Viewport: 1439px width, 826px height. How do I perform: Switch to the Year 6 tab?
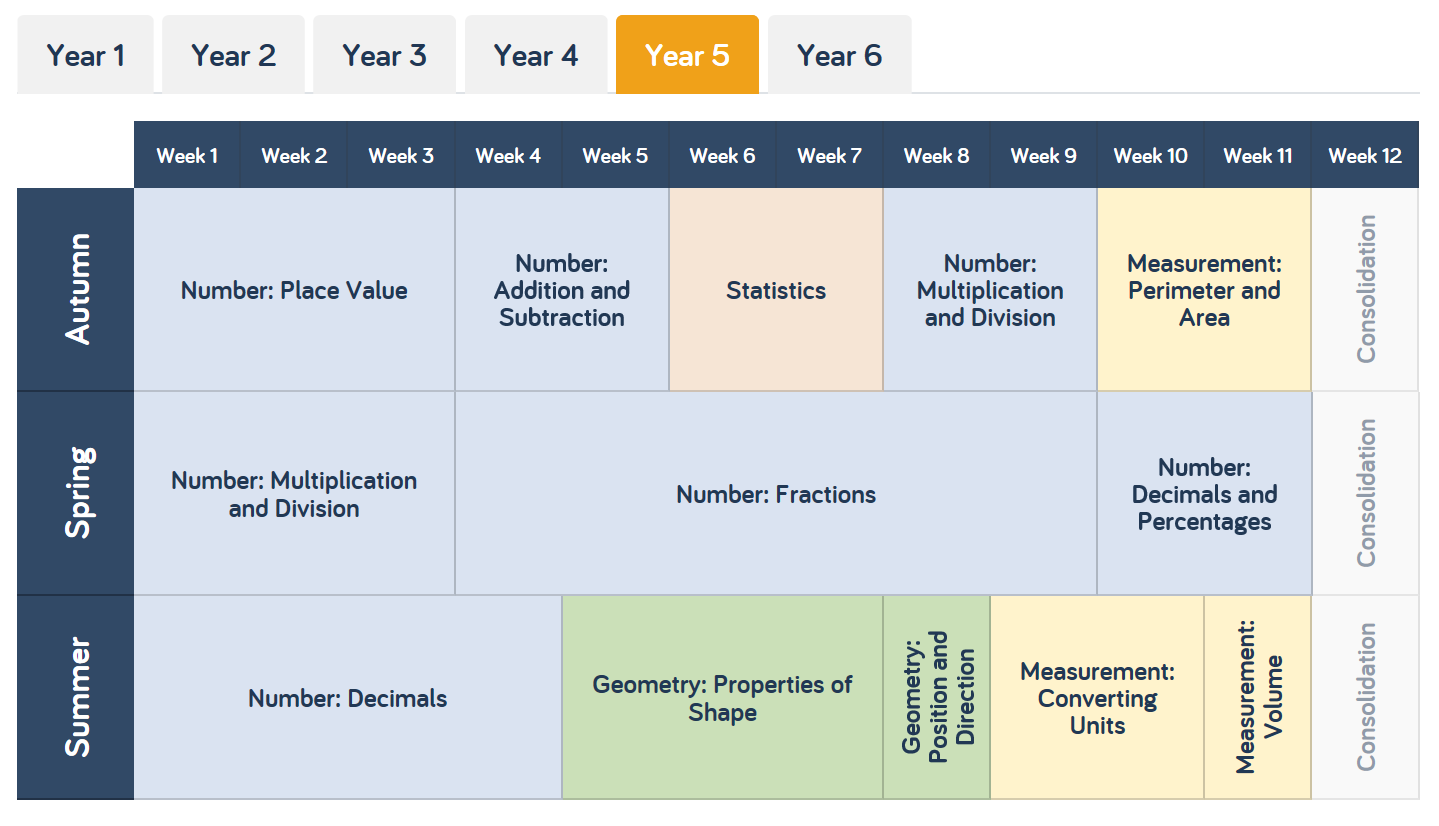pos(838,55)
